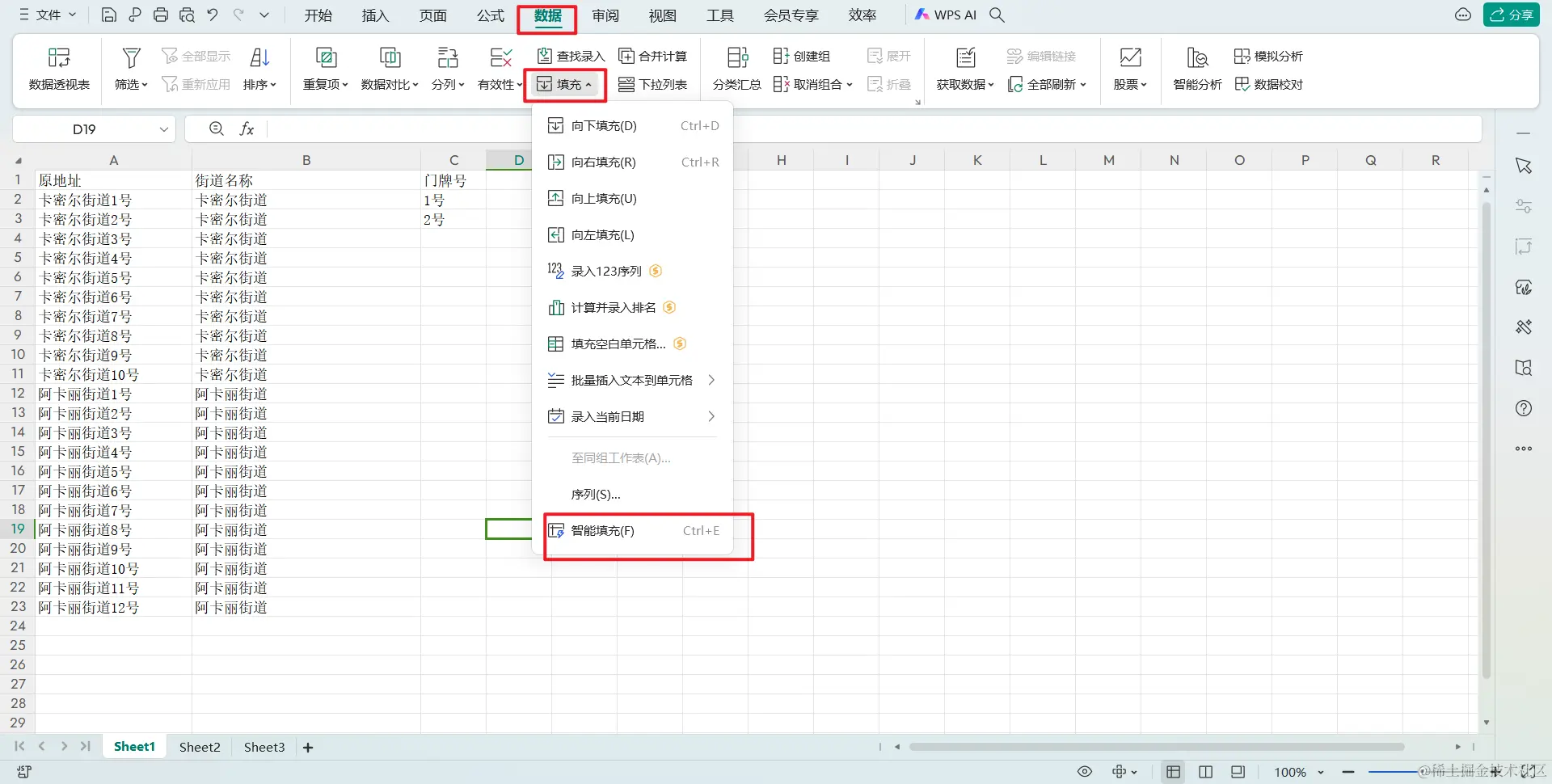Open Smart Analysis (智能分析)

[x=1197, y=68]
